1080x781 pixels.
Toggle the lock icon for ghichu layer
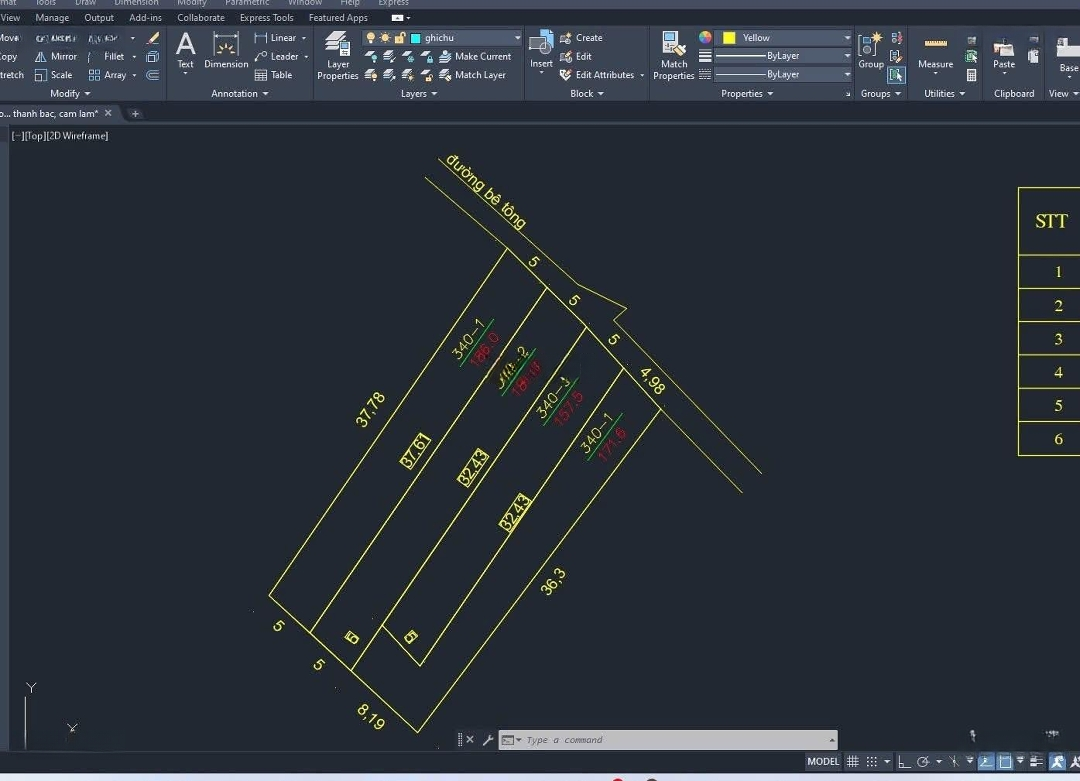pos(399,38)
